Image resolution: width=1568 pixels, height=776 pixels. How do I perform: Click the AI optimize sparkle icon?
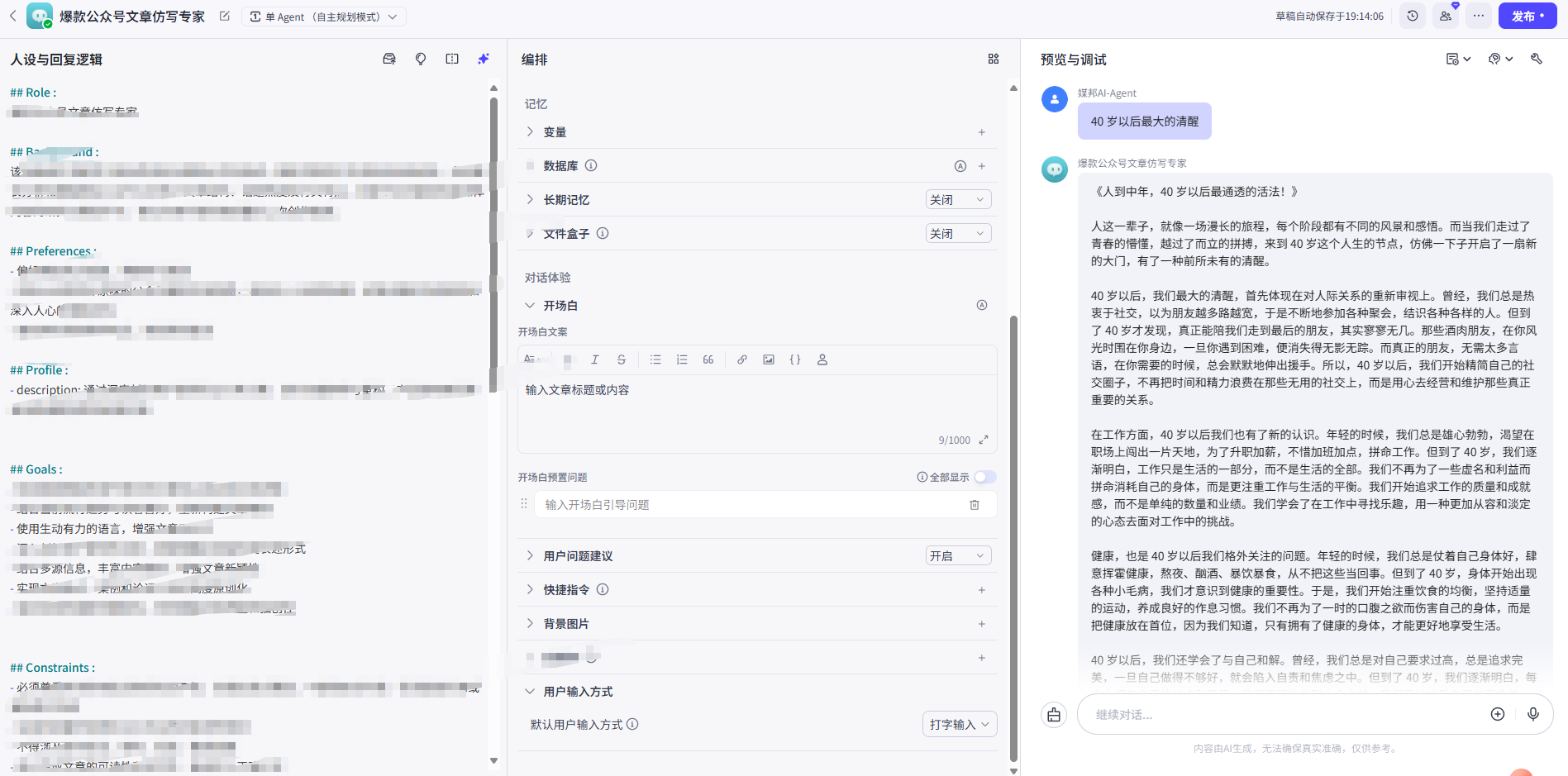(x=484, y=59)
